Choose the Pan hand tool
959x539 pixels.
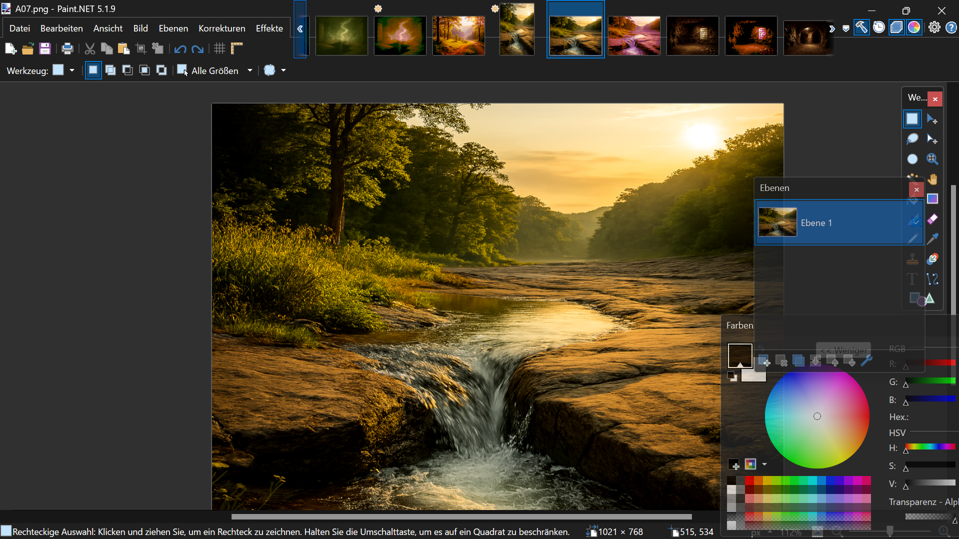pos(932,179)
